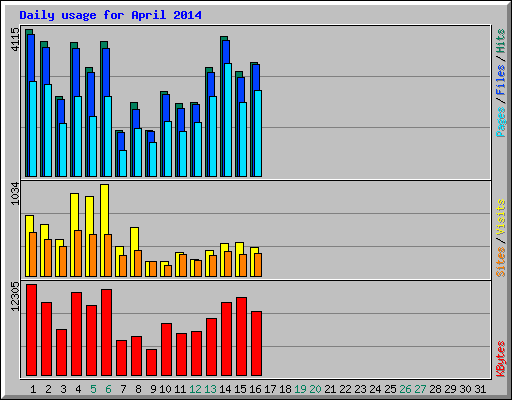Click green weekend day label 20
Viewport: 512px width, 400px height.
[315, 389]
